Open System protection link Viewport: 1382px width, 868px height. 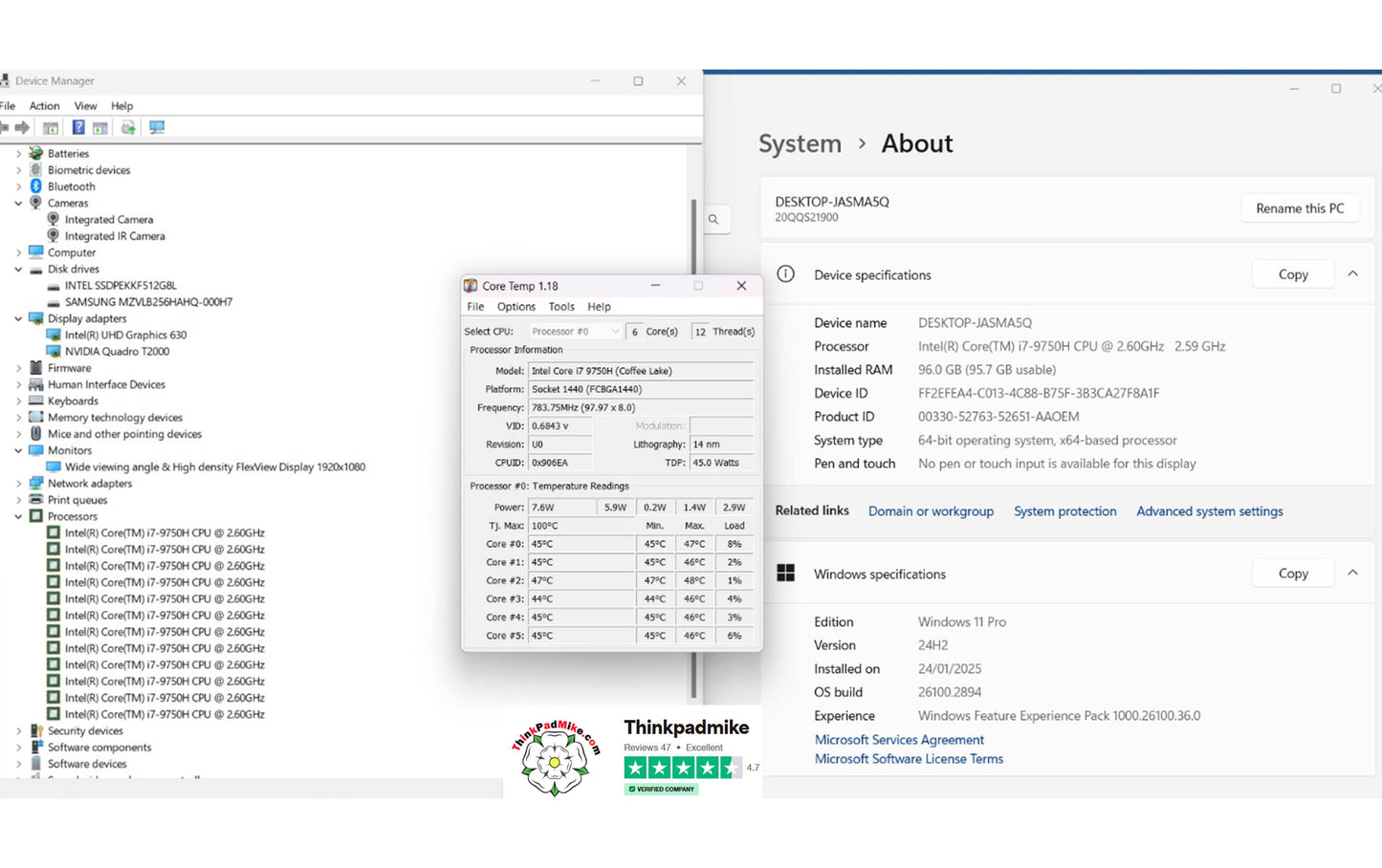coord(1065,511)
